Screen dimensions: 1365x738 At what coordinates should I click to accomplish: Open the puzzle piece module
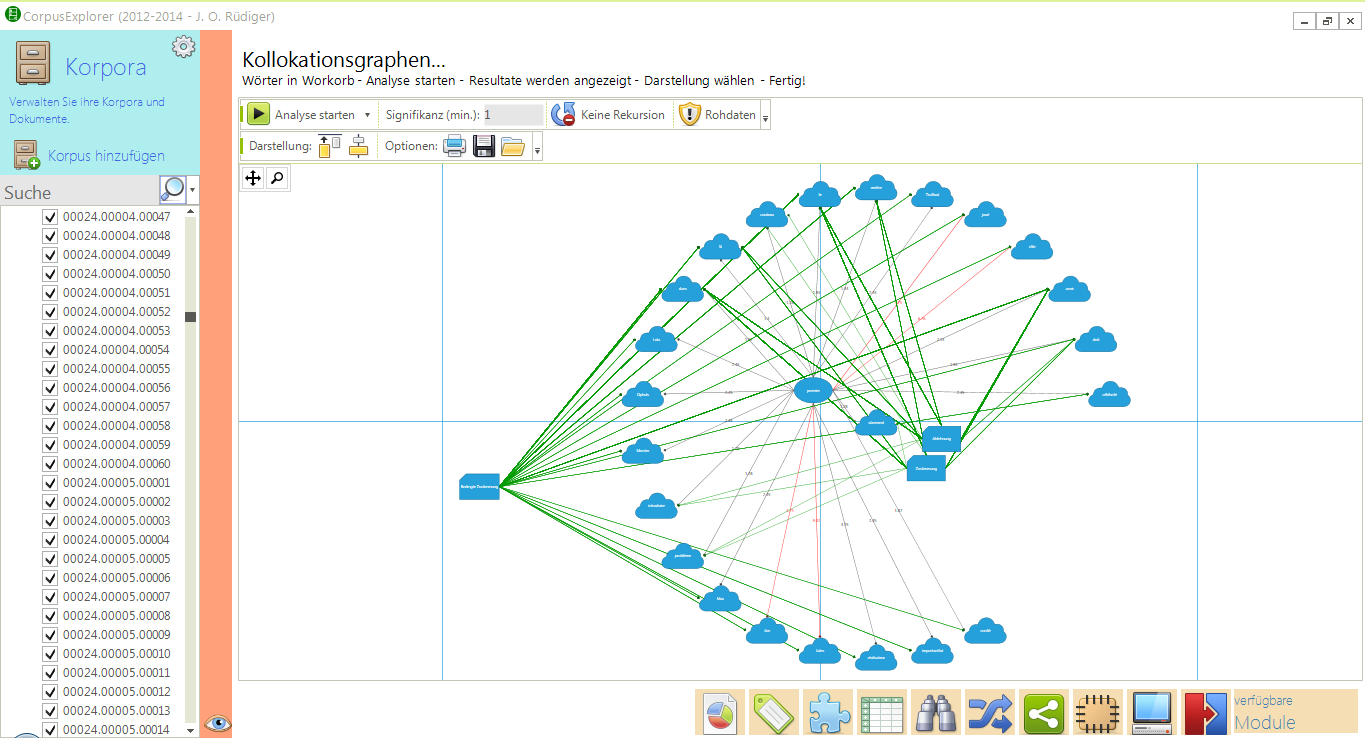828,713
